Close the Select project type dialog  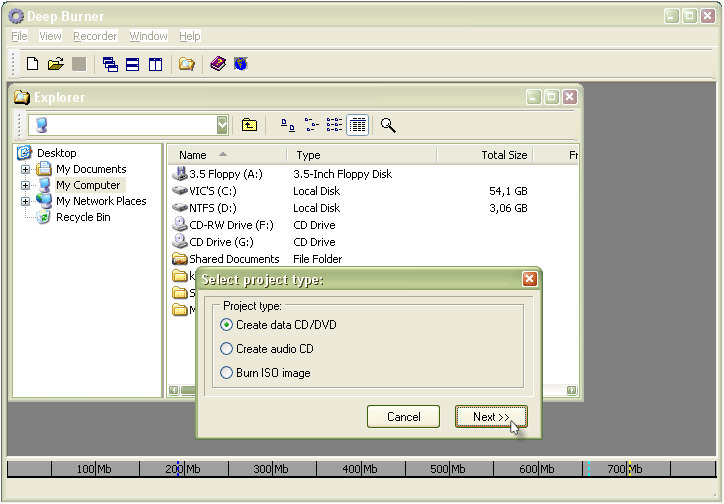click(530, 279)
